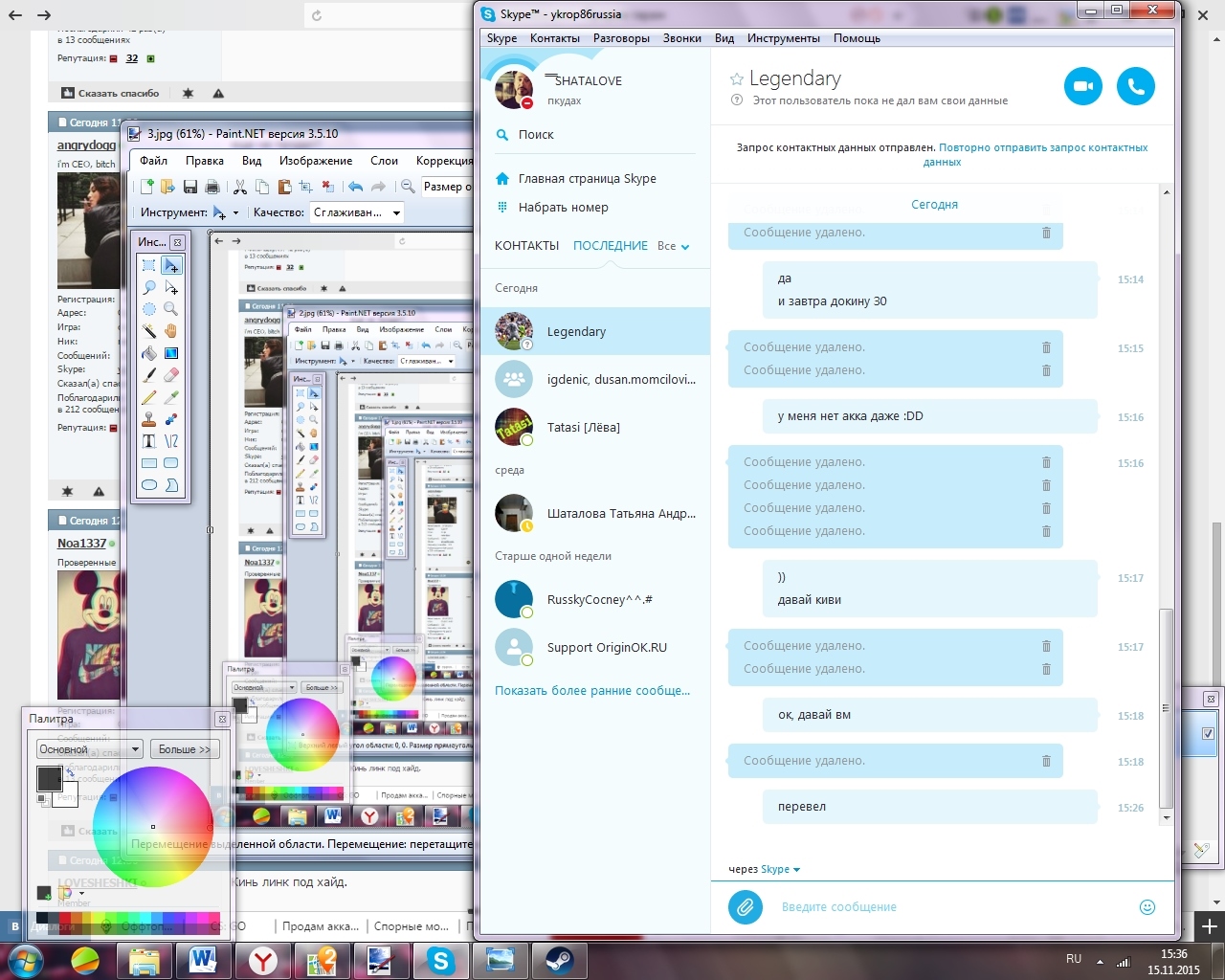This screenshot has width=1225, height=980.
Task: Click the Сказать спасибо button in browser
Action: point(110,93)
